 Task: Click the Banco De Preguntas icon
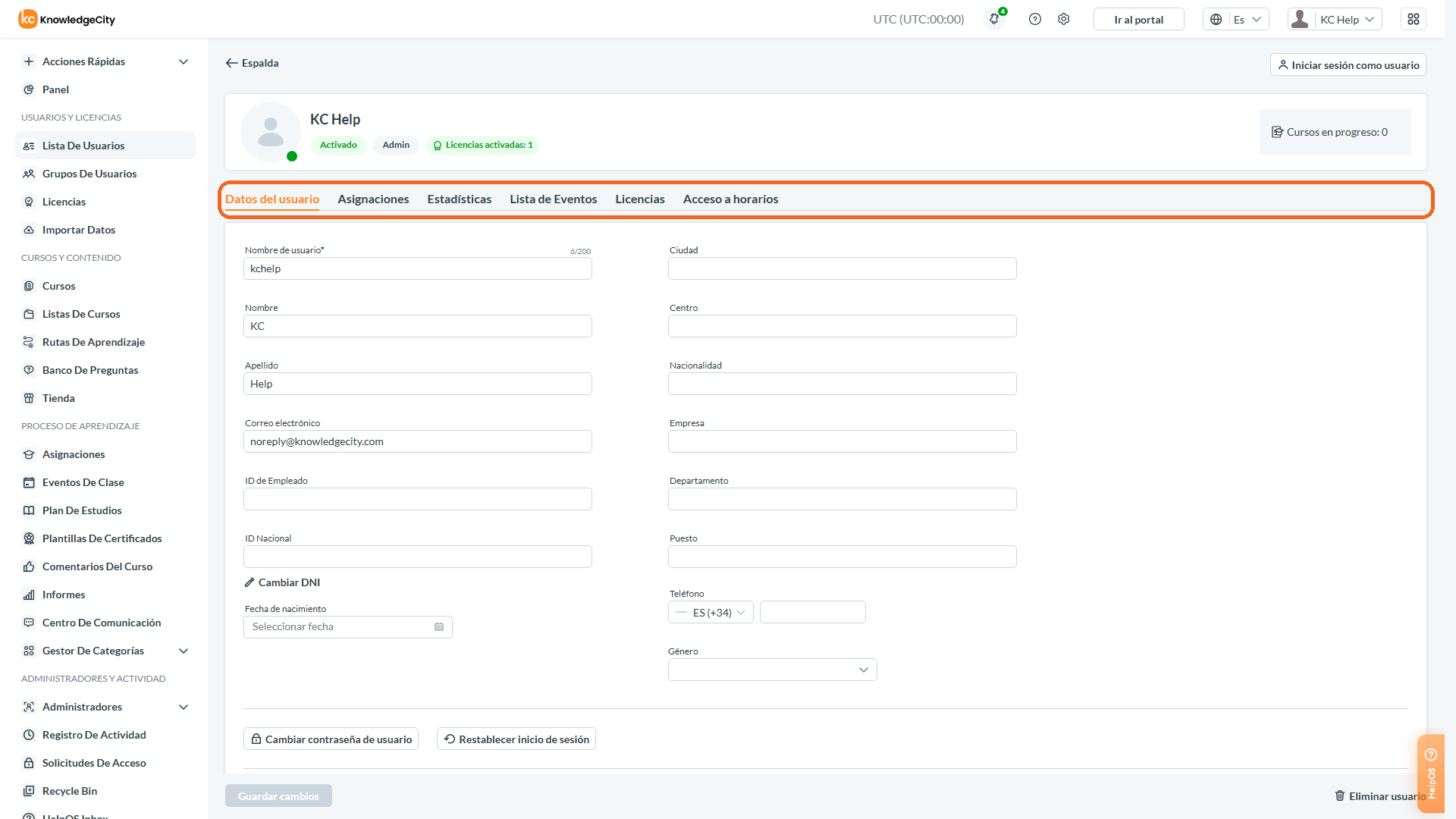29,370
